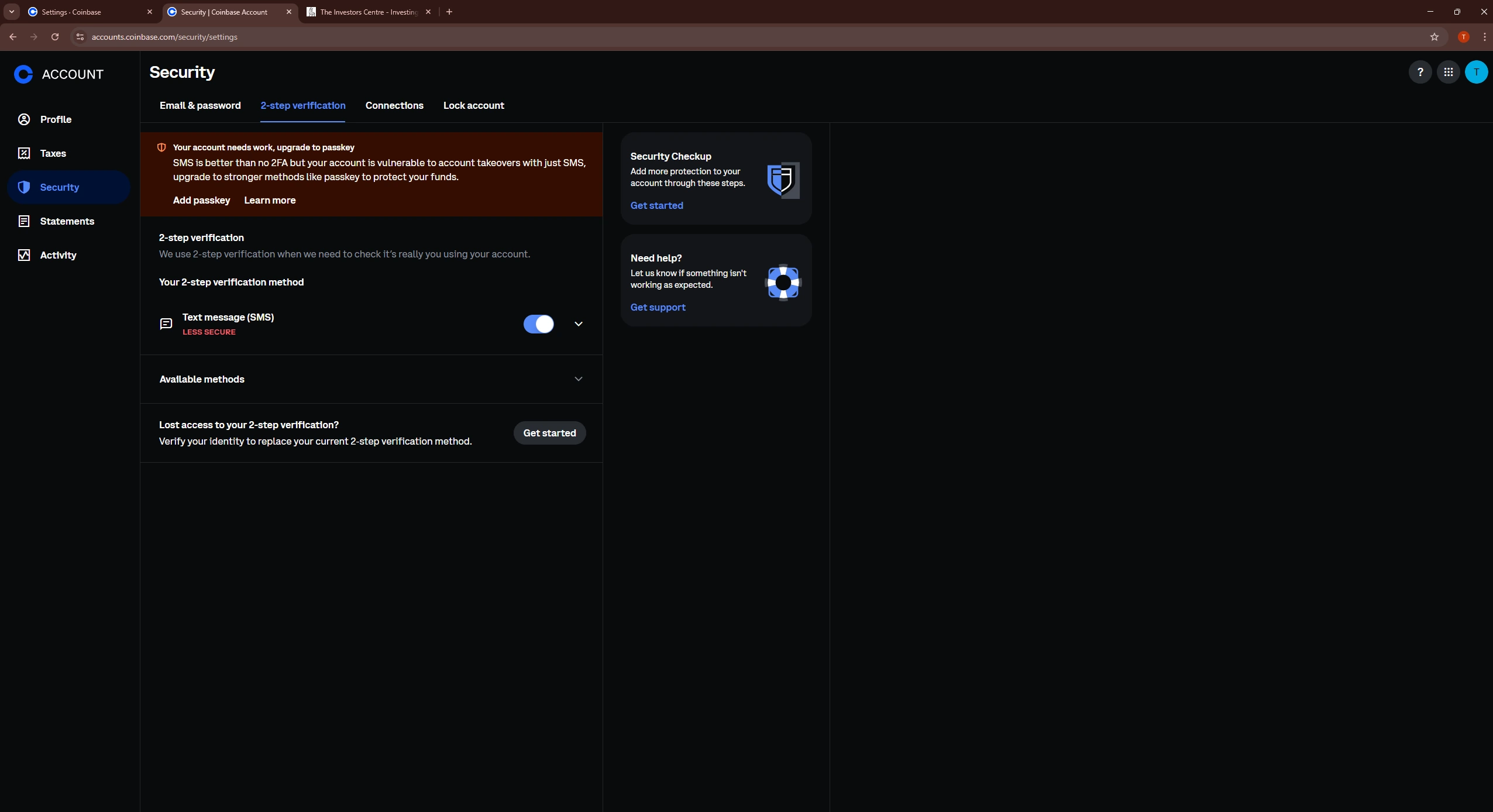Open the Chrome three-dot menu
Viewport: 1493px width, 812px height.
[1485, 37]
